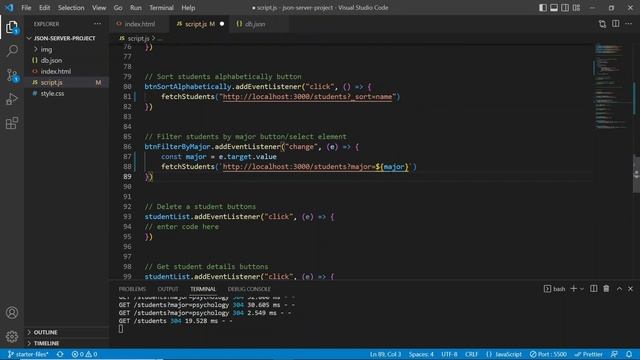Maximize the panel with the up chevron
This screenshot has width=640, height=360.
tap(619, 289)
